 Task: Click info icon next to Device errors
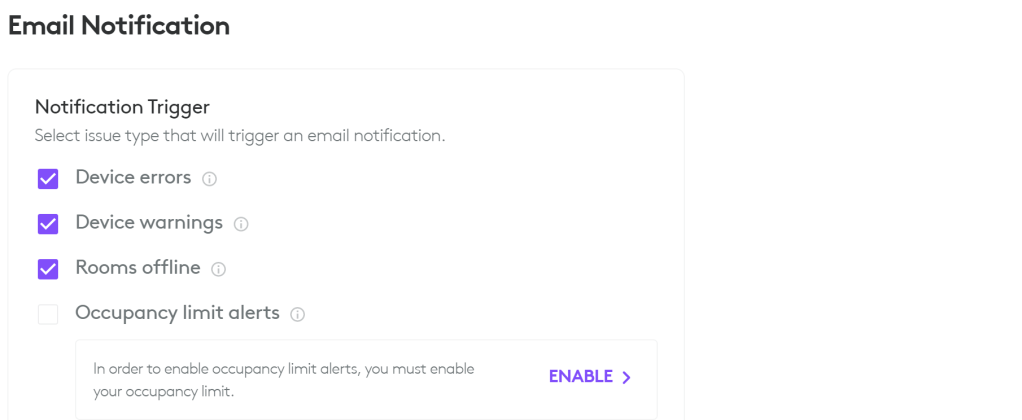(209, 179)
